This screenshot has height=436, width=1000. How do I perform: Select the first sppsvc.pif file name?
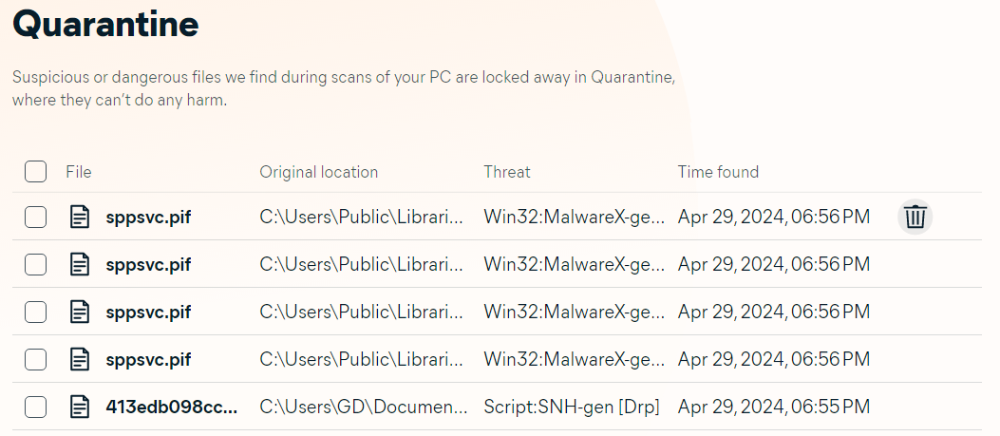(149, 217)
